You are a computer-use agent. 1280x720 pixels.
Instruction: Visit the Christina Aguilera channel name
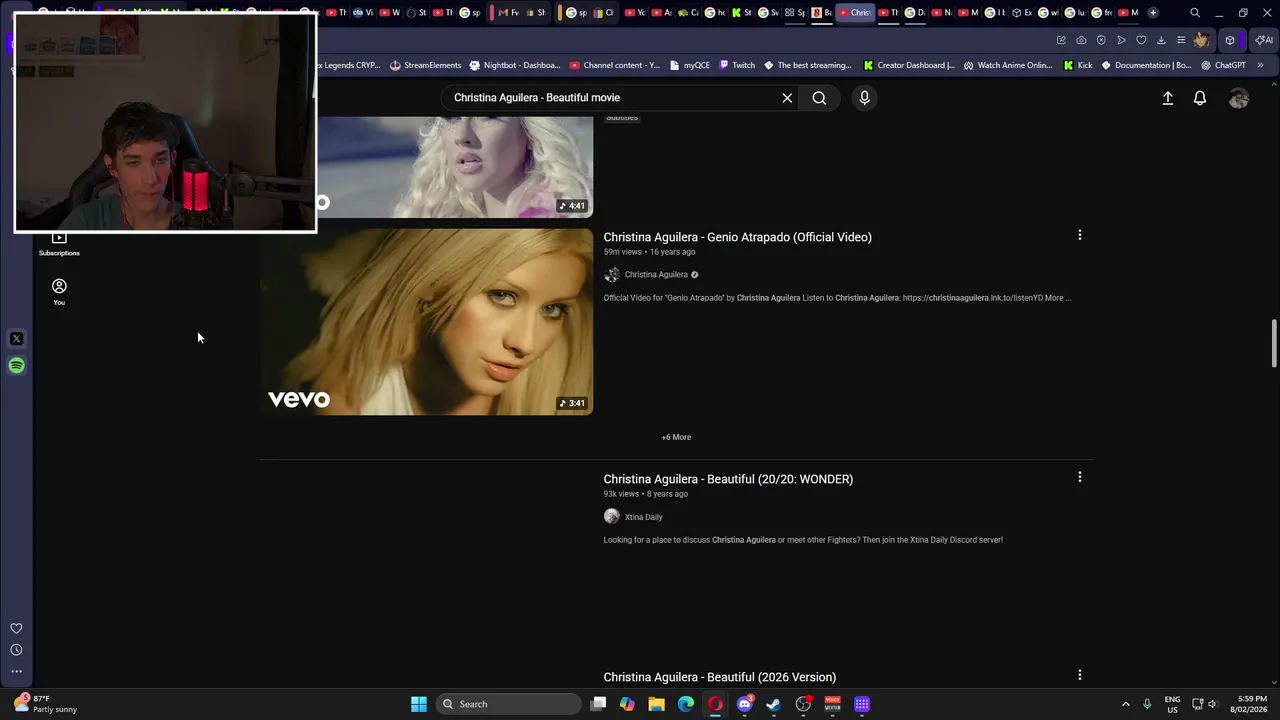(x=656, y=275)
